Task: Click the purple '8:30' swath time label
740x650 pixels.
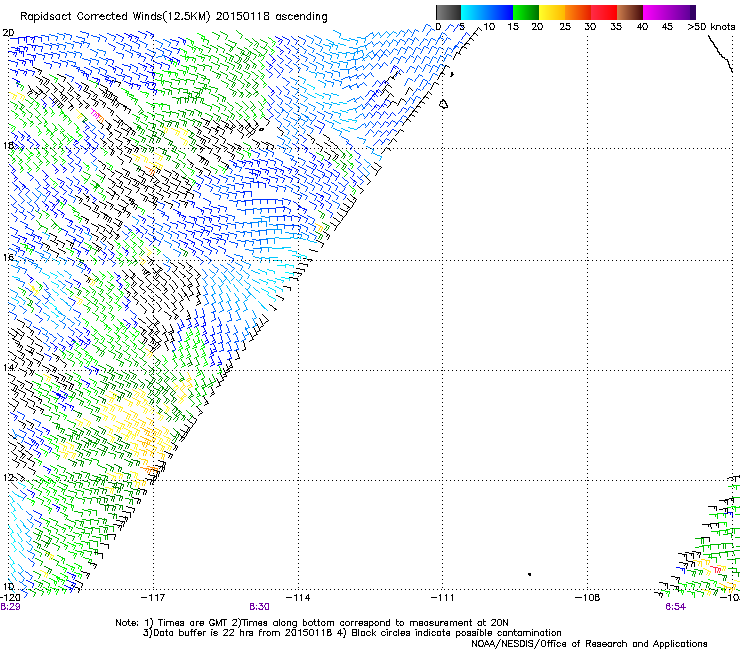Action: 260,607
